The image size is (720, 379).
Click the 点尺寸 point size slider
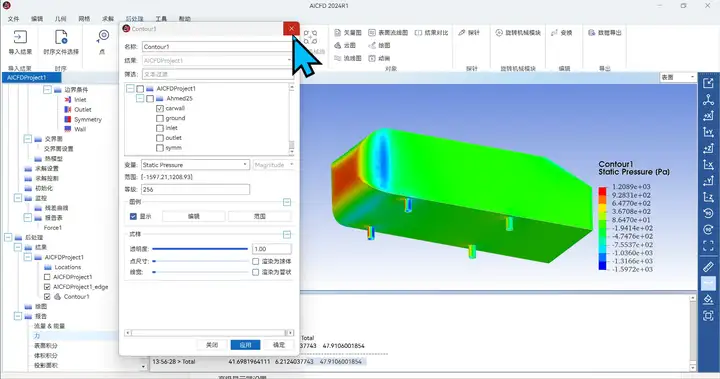click(x=200, y=261)
